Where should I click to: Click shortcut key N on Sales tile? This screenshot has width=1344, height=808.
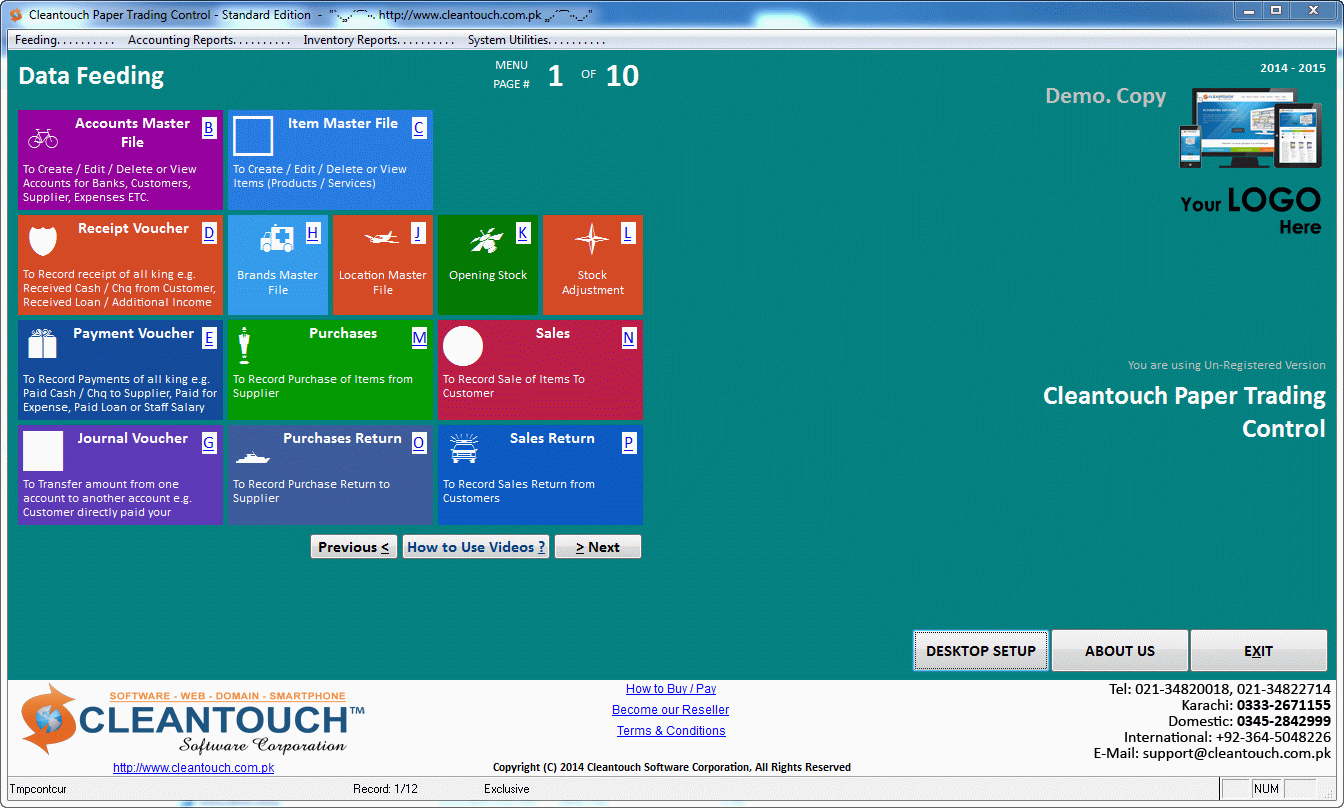[x=629, y=338]
